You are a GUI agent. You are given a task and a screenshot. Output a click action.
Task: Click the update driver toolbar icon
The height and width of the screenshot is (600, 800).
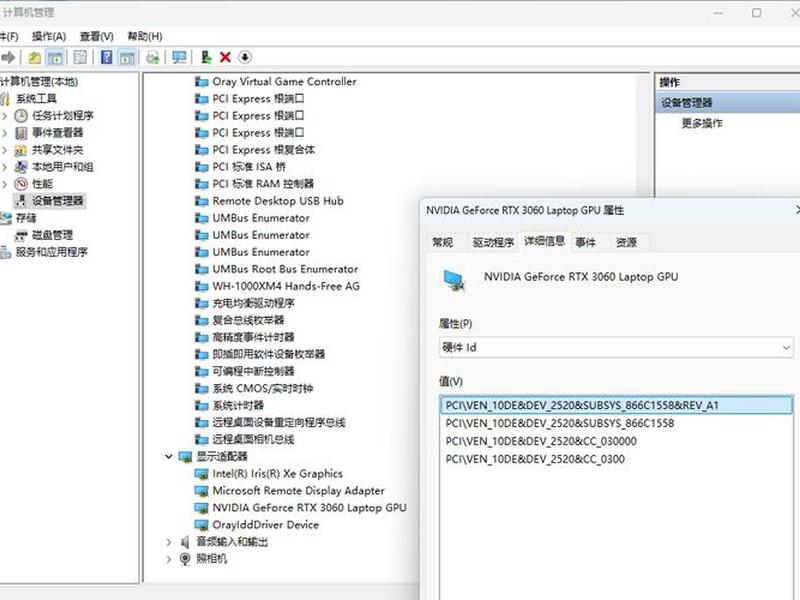point(206,57)
